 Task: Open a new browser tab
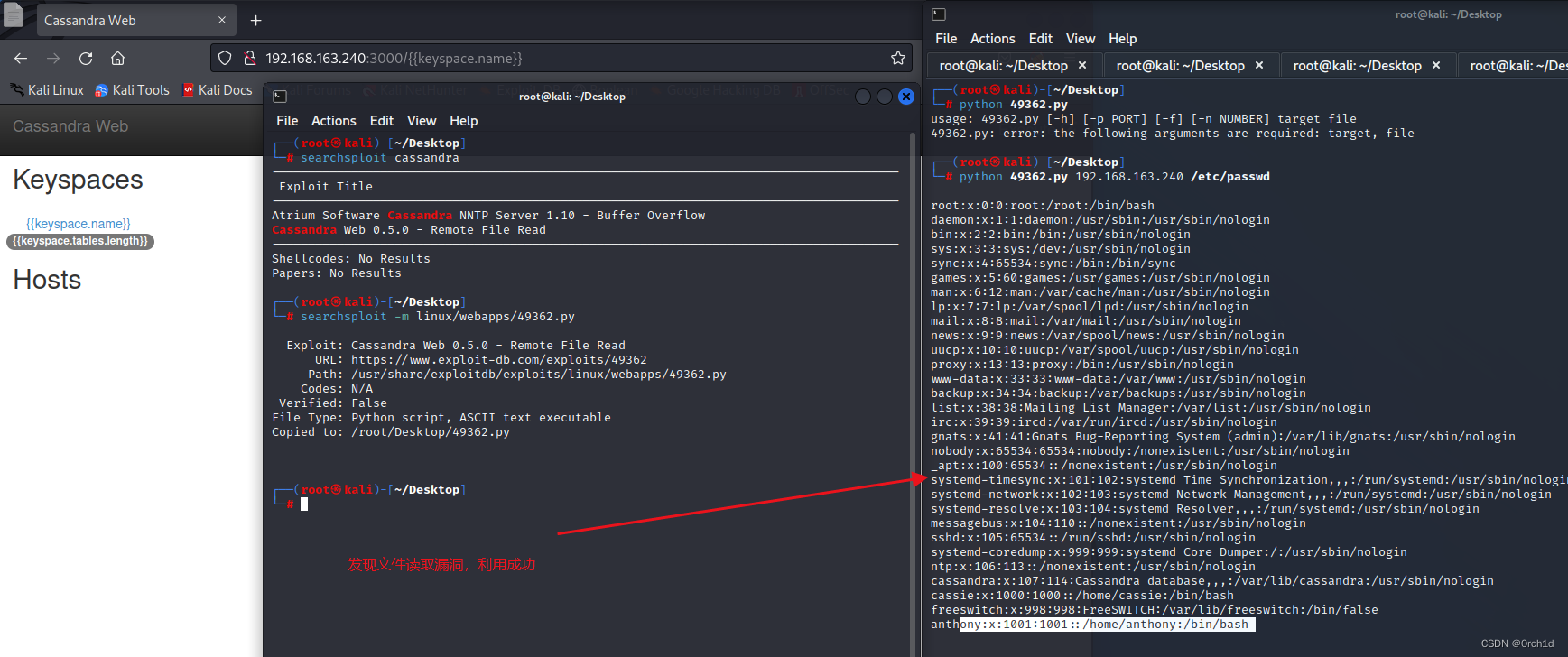(256, 20)
